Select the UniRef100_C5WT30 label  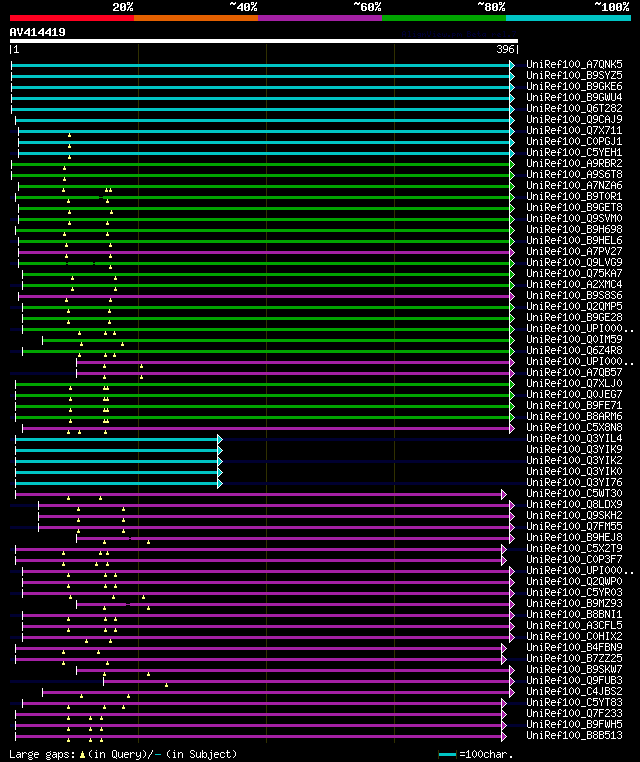[574, 493]
